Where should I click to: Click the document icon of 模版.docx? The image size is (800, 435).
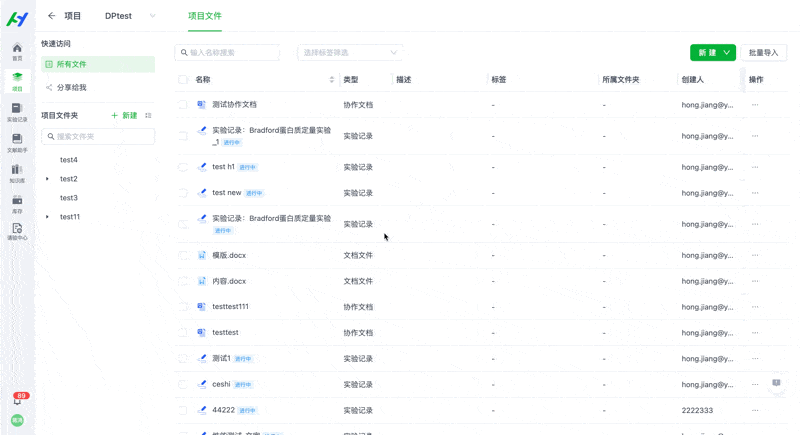(202, 255)
